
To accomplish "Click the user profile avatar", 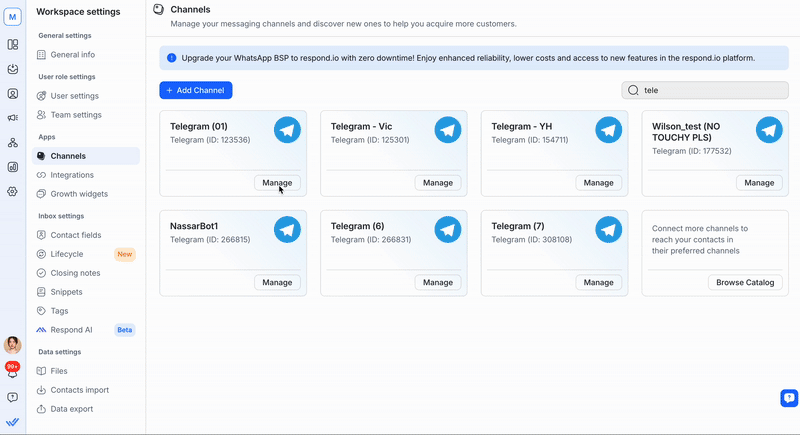I will [x=13, y=345].
